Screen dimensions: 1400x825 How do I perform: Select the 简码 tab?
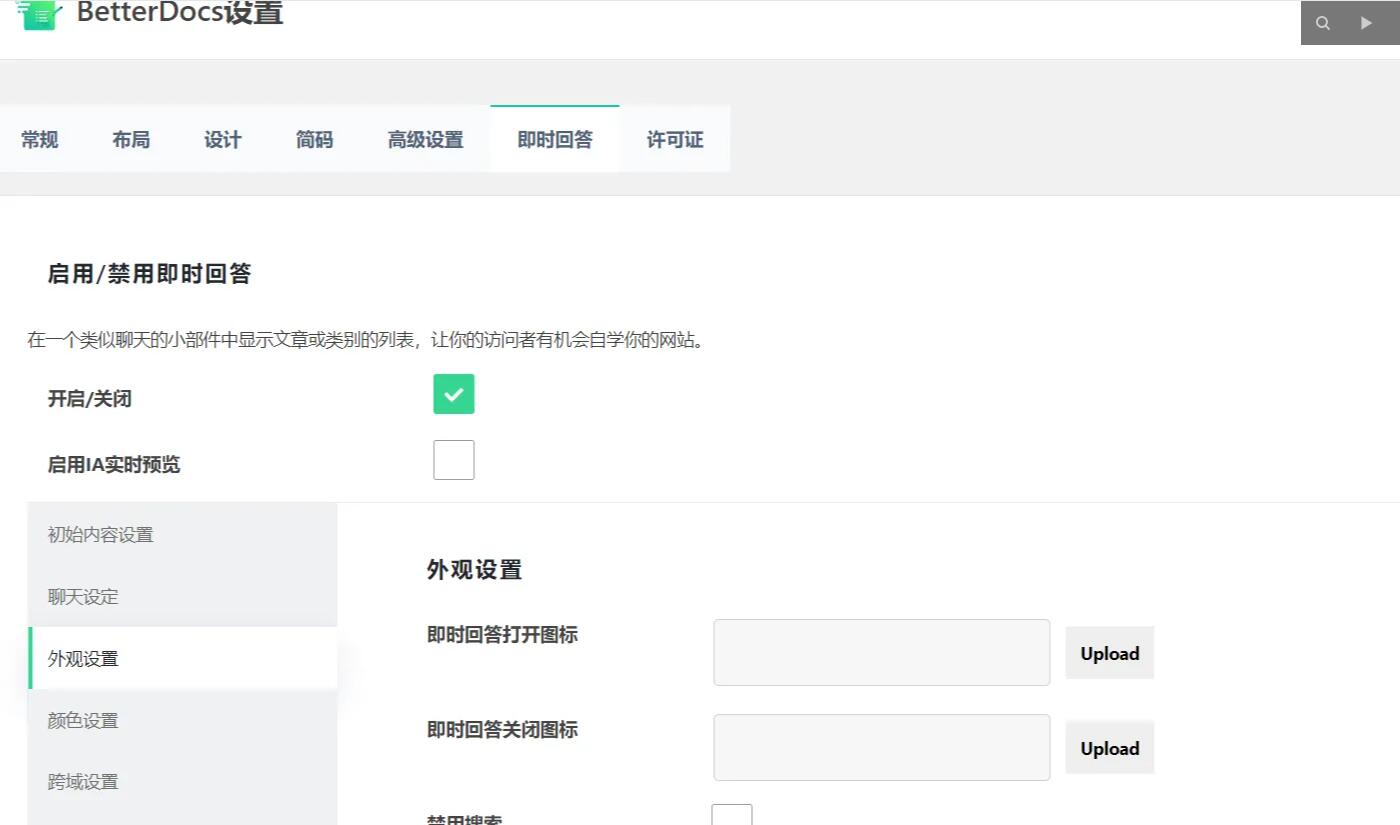(314, 140)
